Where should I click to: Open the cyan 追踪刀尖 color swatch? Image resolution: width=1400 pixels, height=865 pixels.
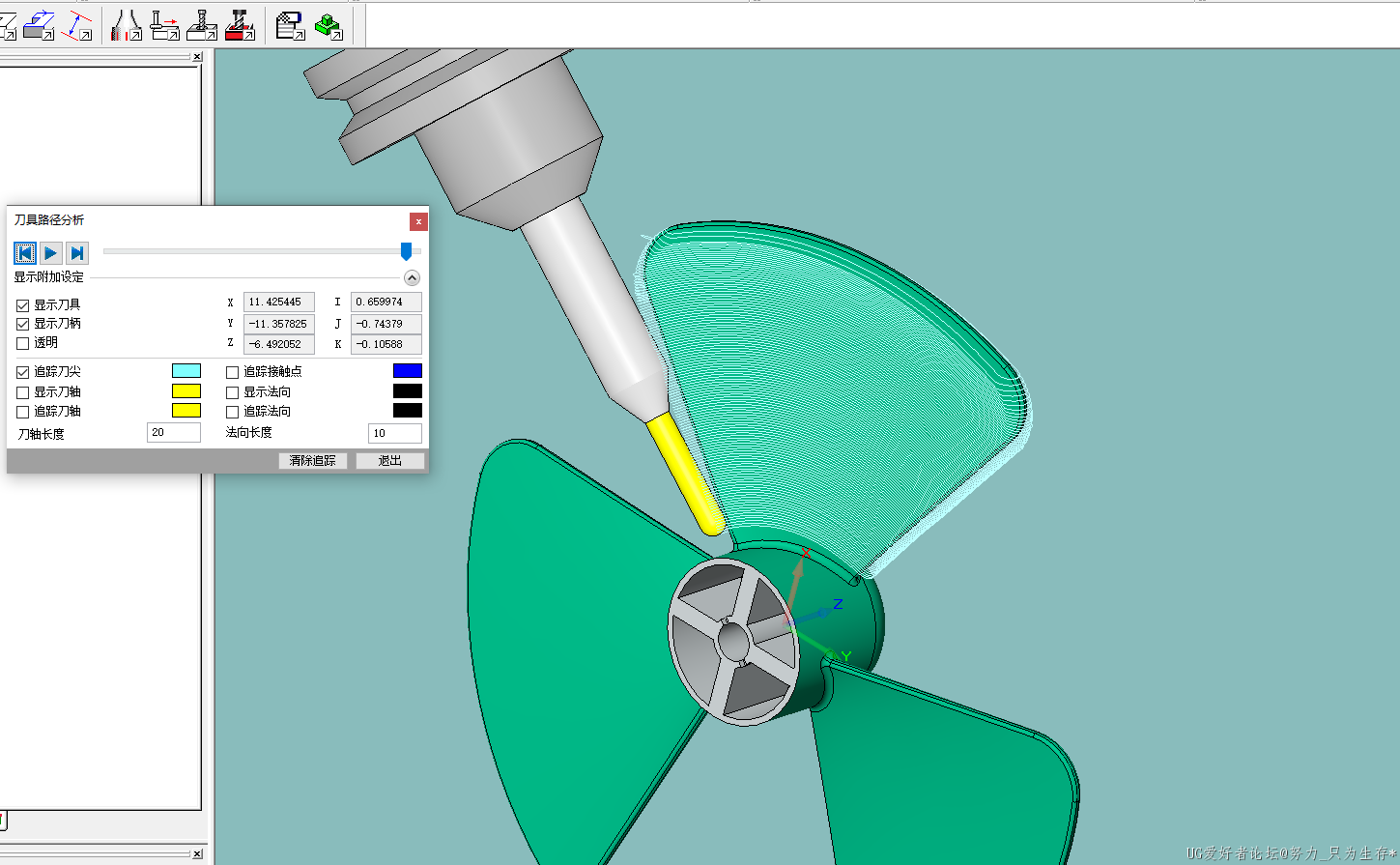[x=186, y=371]
